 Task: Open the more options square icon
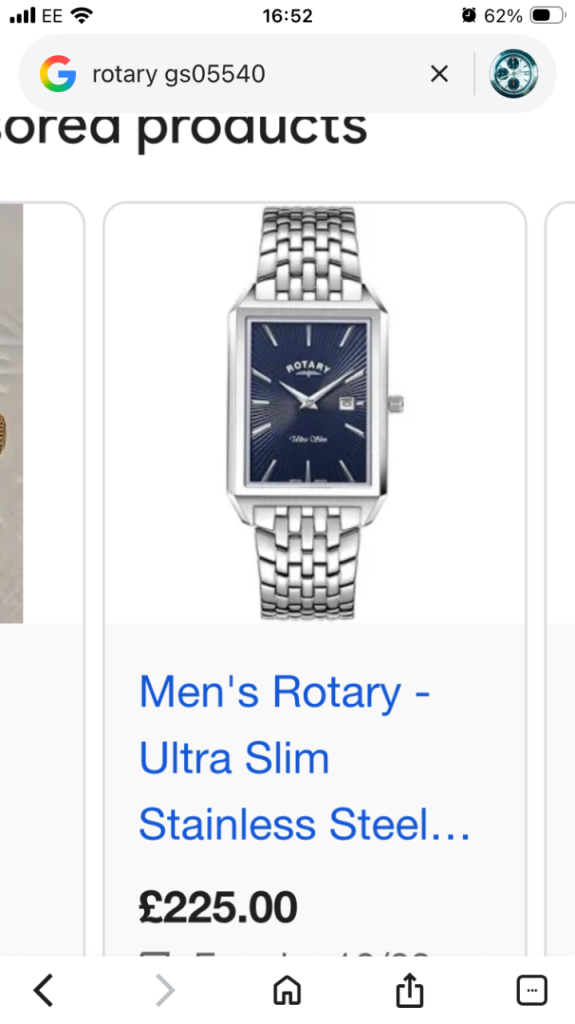(532, 990)
